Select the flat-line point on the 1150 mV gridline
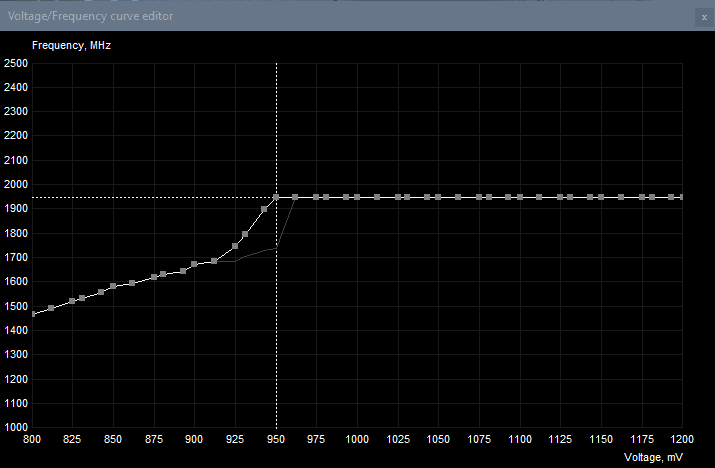 [601, 197]
